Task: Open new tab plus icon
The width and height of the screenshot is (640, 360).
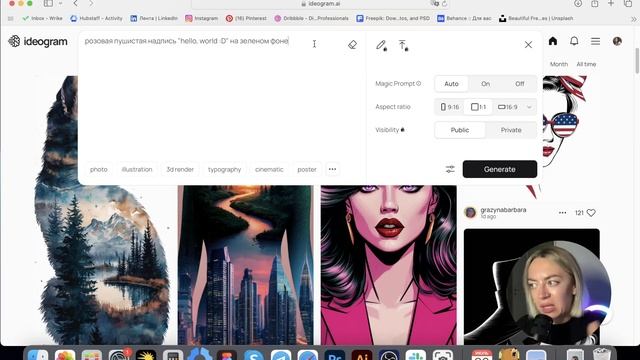Action: pyautogui.click(x=611, y=3)
